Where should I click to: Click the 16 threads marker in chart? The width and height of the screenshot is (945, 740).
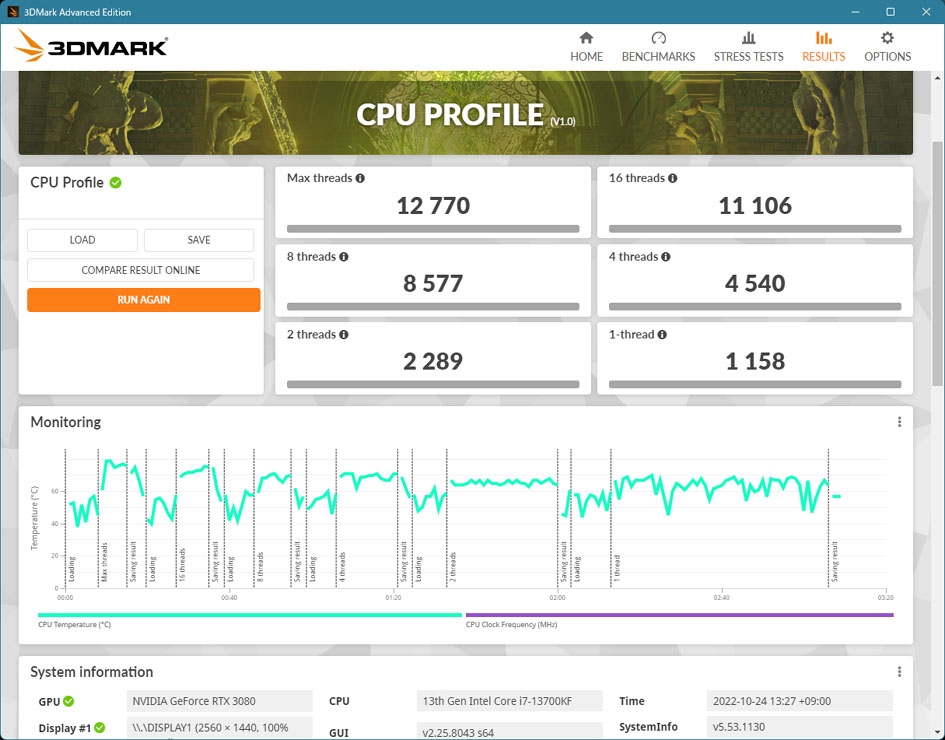[182, 565]
